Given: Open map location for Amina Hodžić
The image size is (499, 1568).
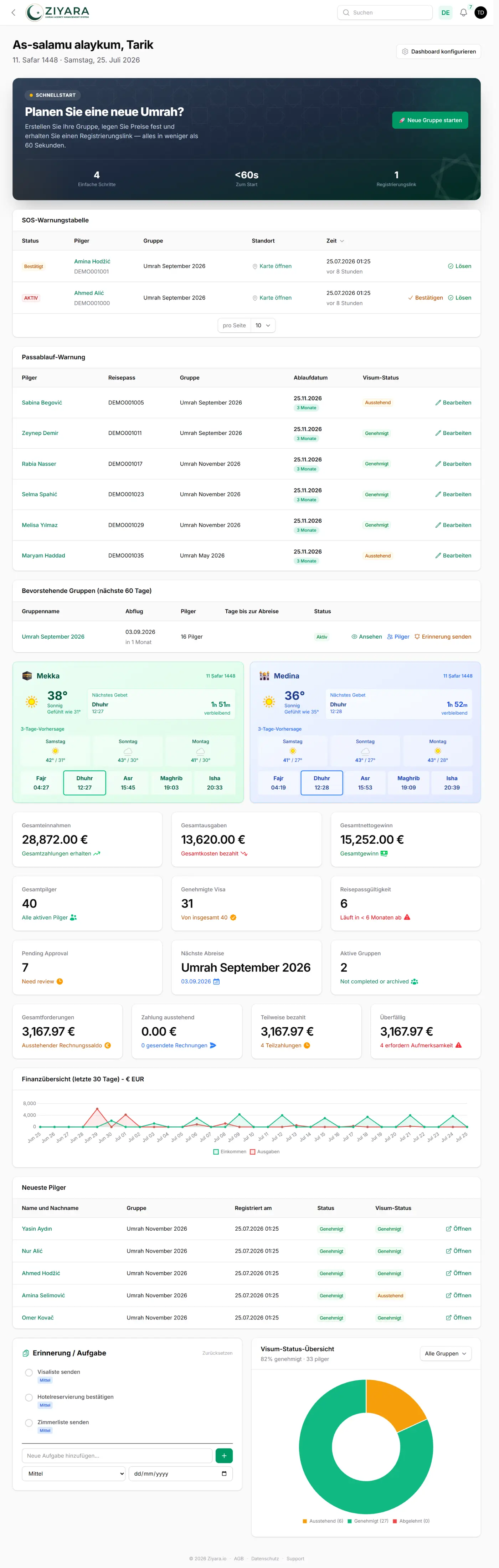Looking at the screenshot, I should 272,266.
